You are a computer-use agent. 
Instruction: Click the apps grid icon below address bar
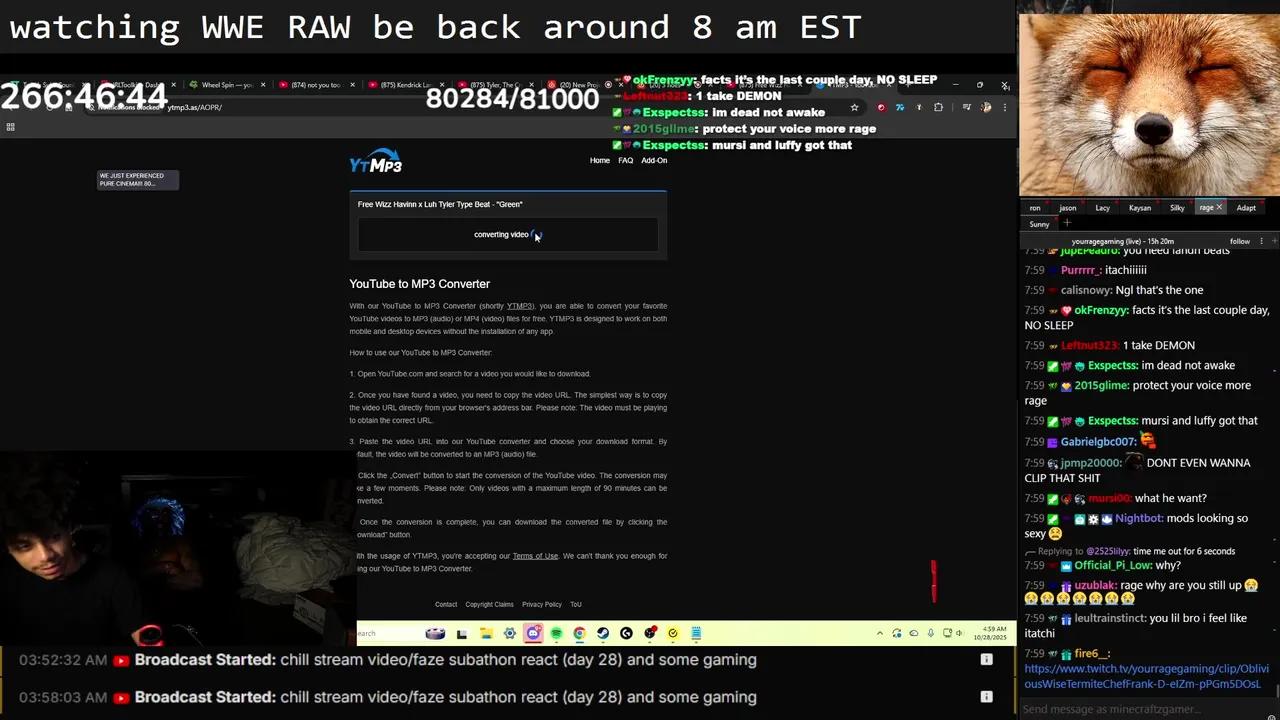(x=10, y=127)
